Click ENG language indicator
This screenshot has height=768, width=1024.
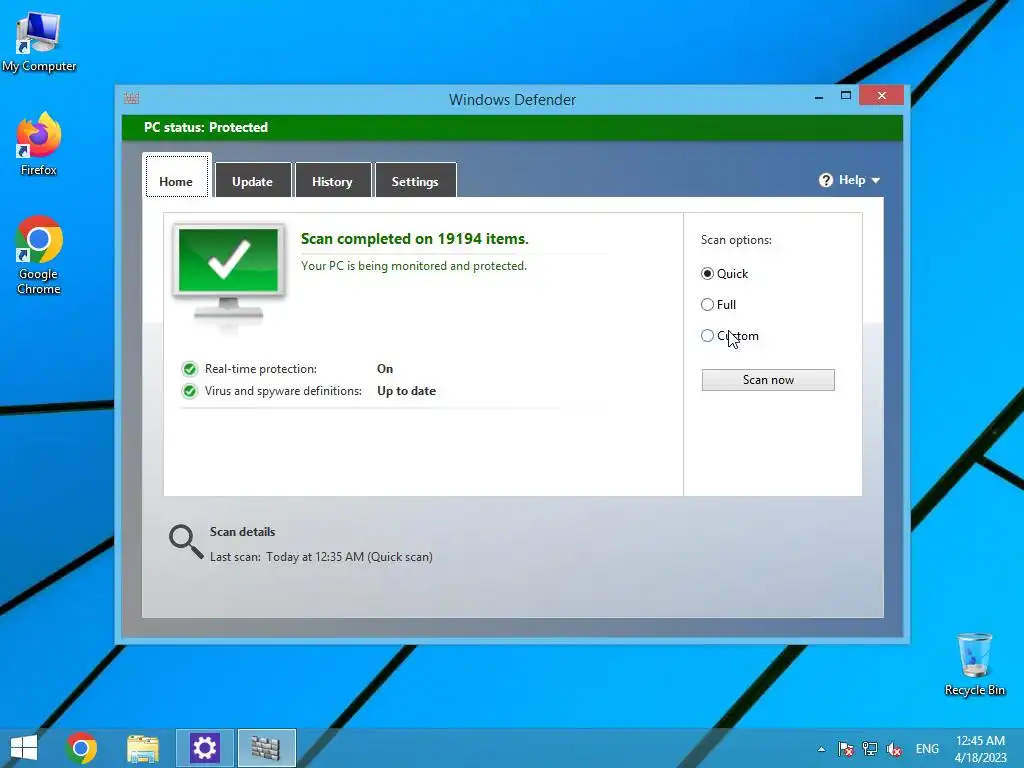tap(927, 748)
